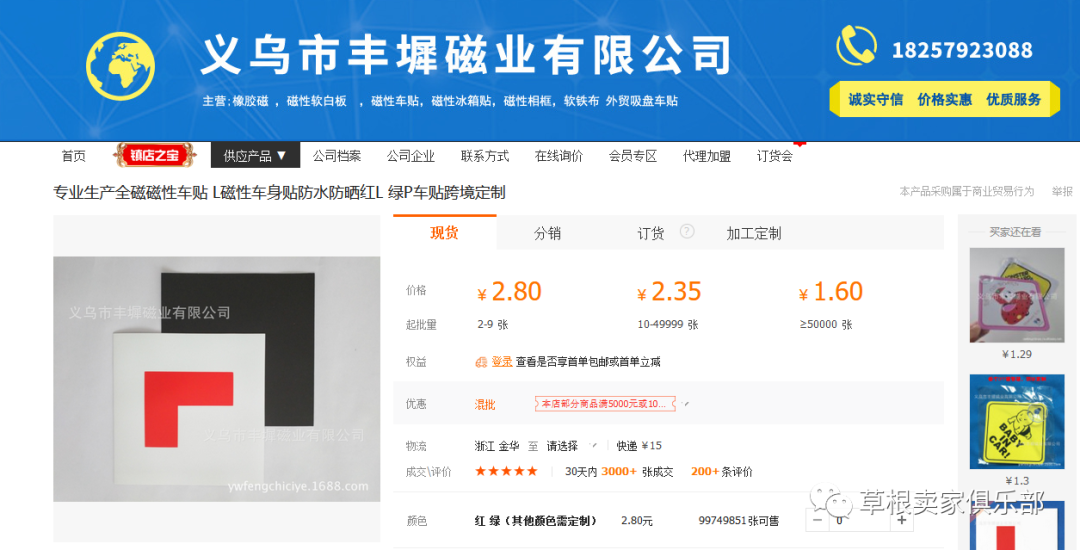Click the 200+ 条评价 reviews link
Image resolution: width=1080 pixels, height=550 pixels.
click(x=722, y=472)
